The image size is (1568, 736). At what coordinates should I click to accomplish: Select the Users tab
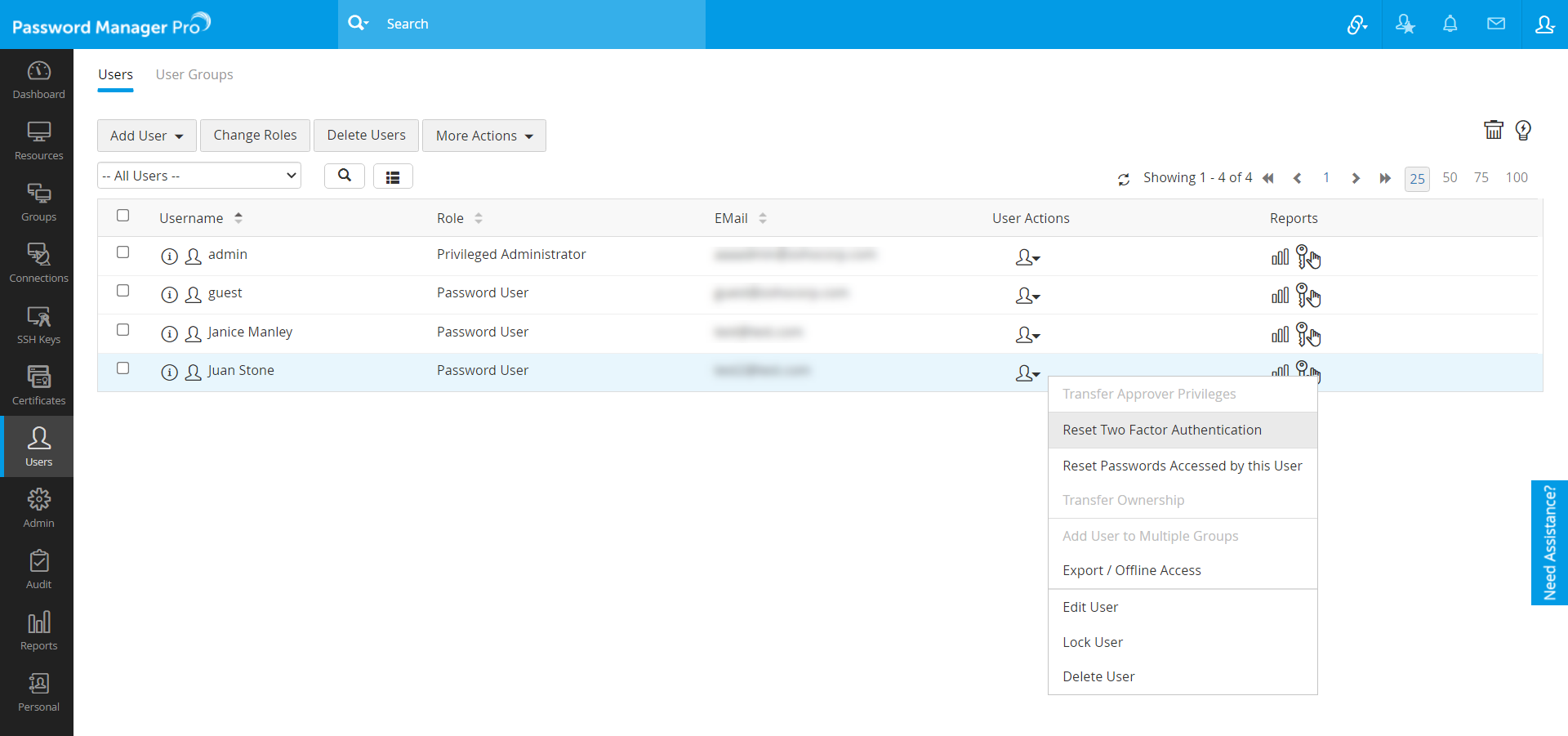115,74
